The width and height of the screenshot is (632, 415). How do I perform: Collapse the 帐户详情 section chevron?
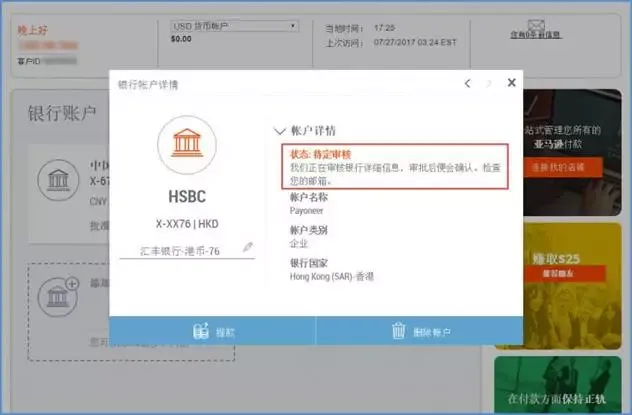coord(279,131)
